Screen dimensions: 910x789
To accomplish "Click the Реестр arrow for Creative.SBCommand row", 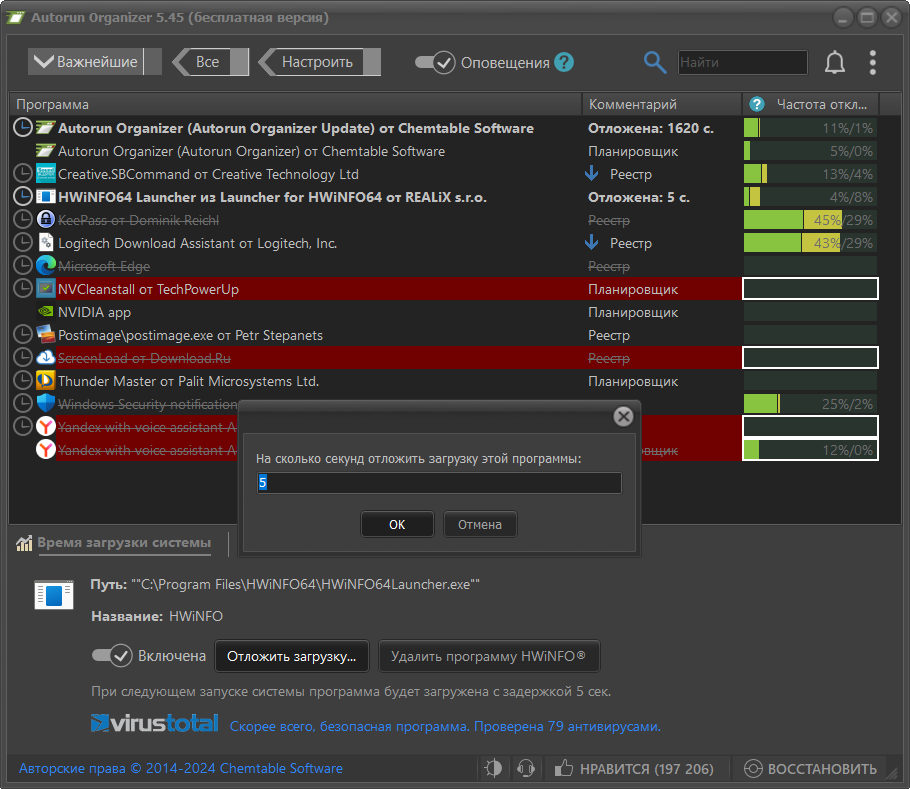I will (592, 173).
